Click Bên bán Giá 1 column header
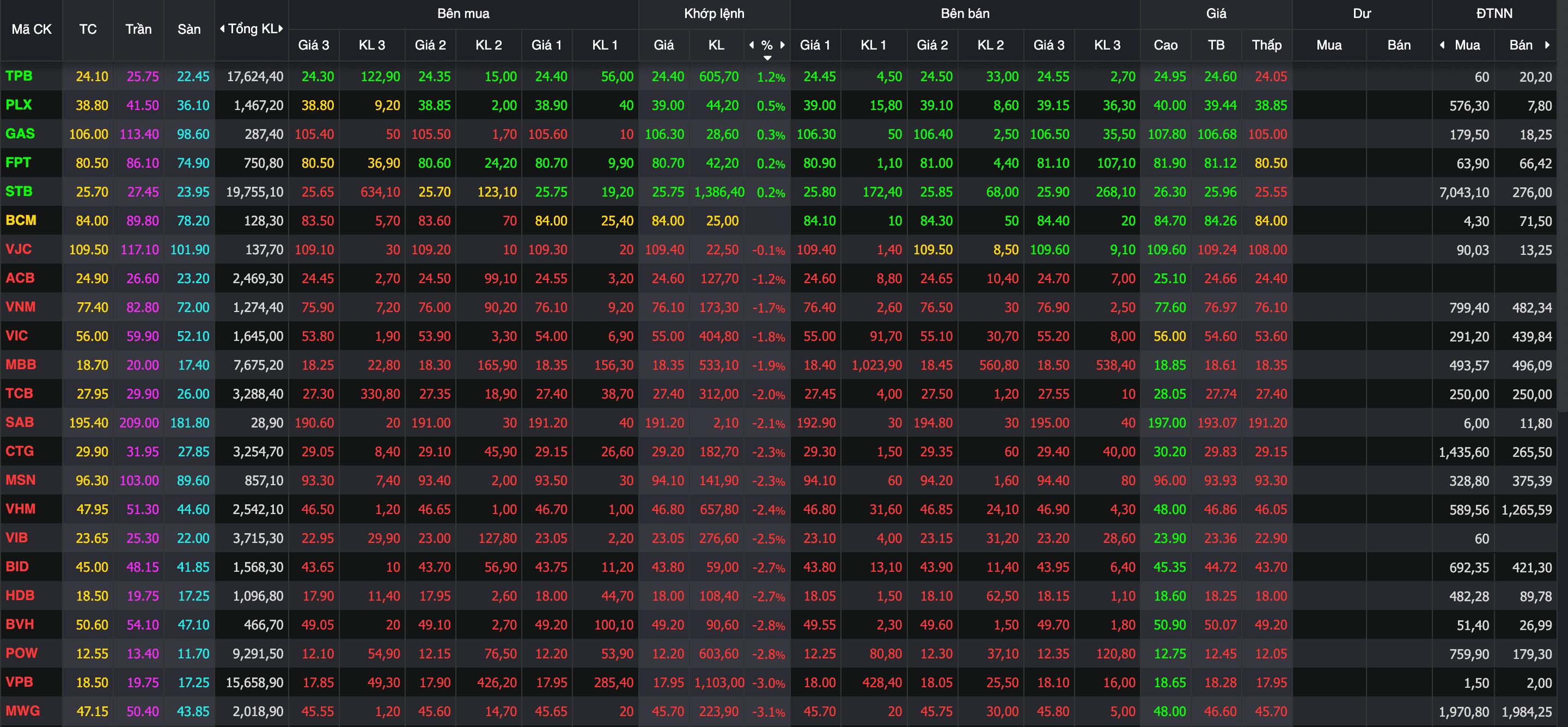This screenshot has width=1568, height=727. (814, 45)
